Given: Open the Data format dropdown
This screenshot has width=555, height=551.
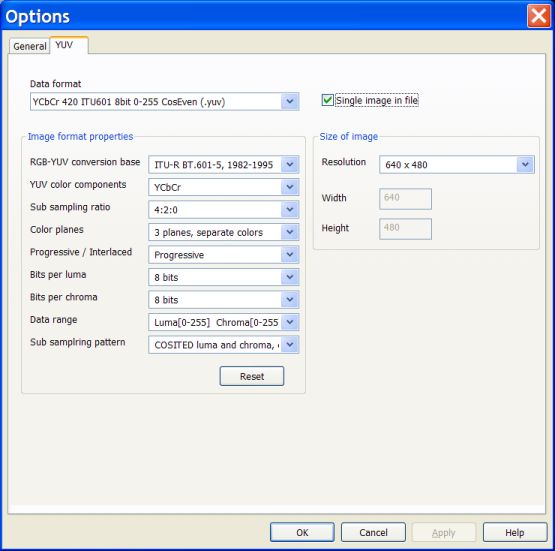Looking at the screenshot, I should click(165, 102).
